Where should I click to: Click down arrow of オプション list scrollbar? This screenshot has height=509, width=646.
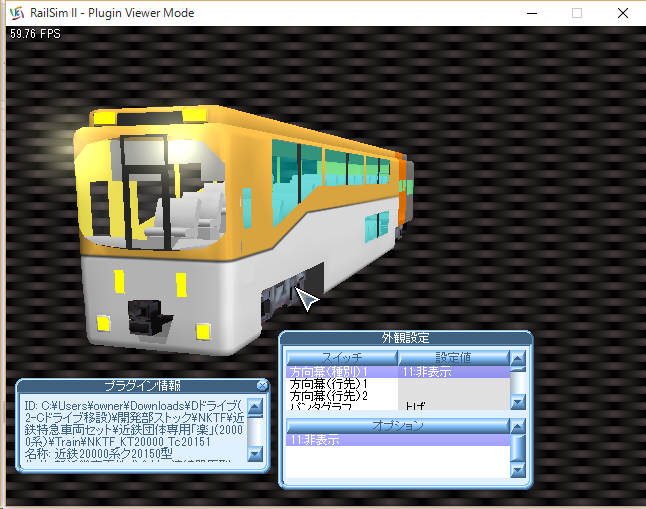[518, 470]
